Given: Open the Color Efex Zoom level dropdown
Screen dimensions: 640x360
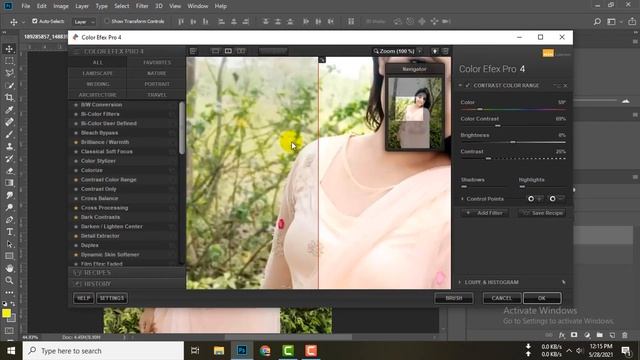Looking at the screenshot, I should click(420, 51).
